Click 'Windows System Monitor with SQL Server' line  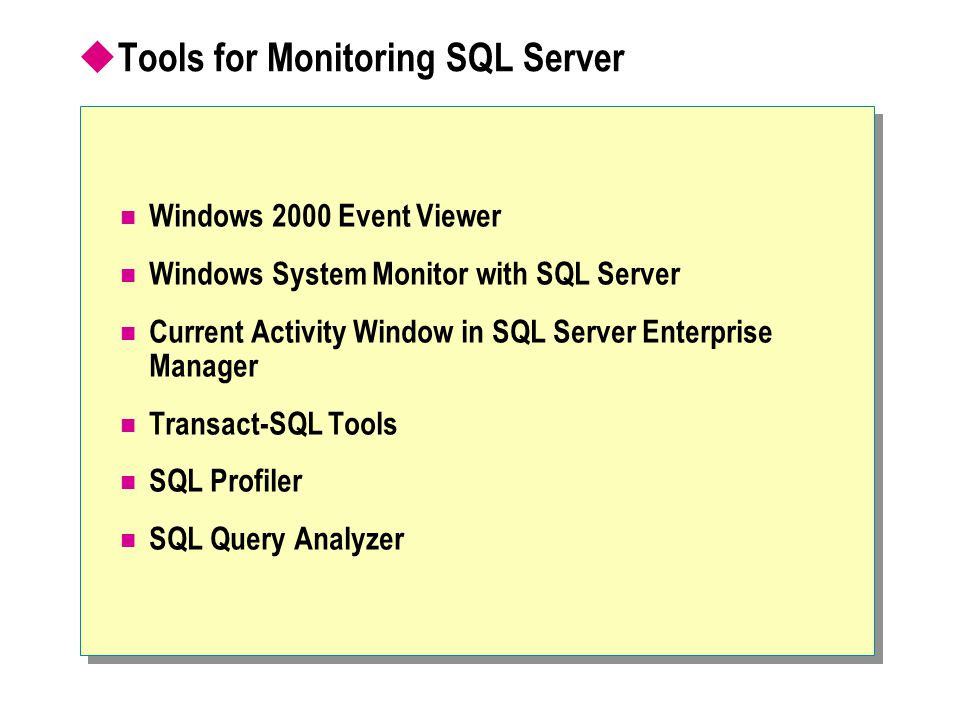tap(414, 274)
